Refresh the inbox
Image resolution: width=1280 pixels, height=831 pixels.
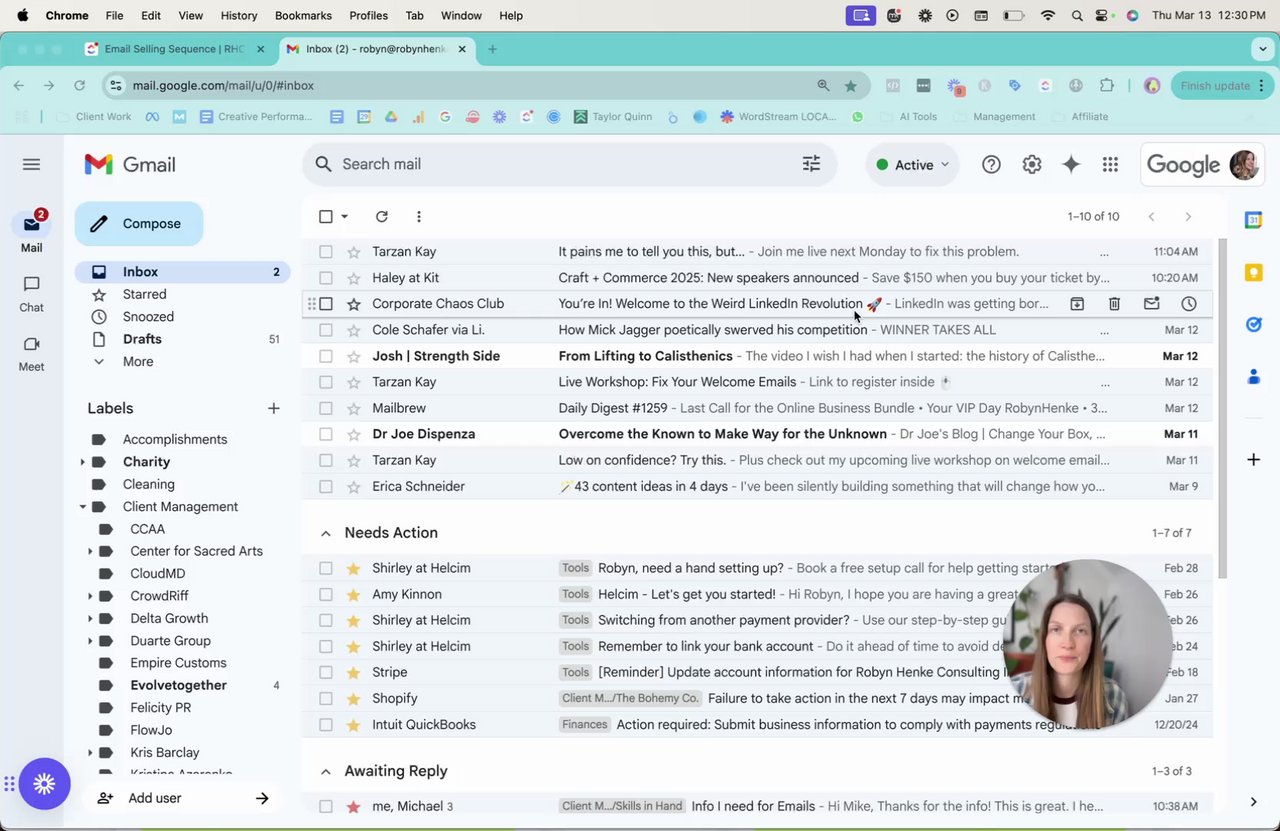pos(381,216)
